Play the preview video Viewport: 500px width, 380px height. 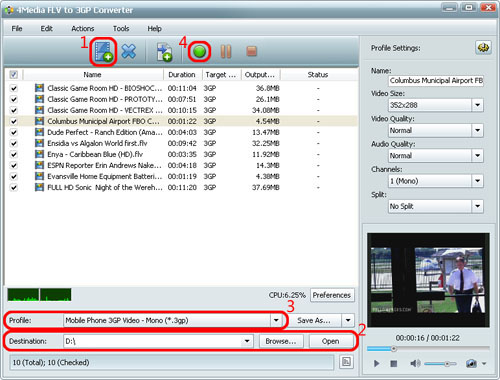376,363
